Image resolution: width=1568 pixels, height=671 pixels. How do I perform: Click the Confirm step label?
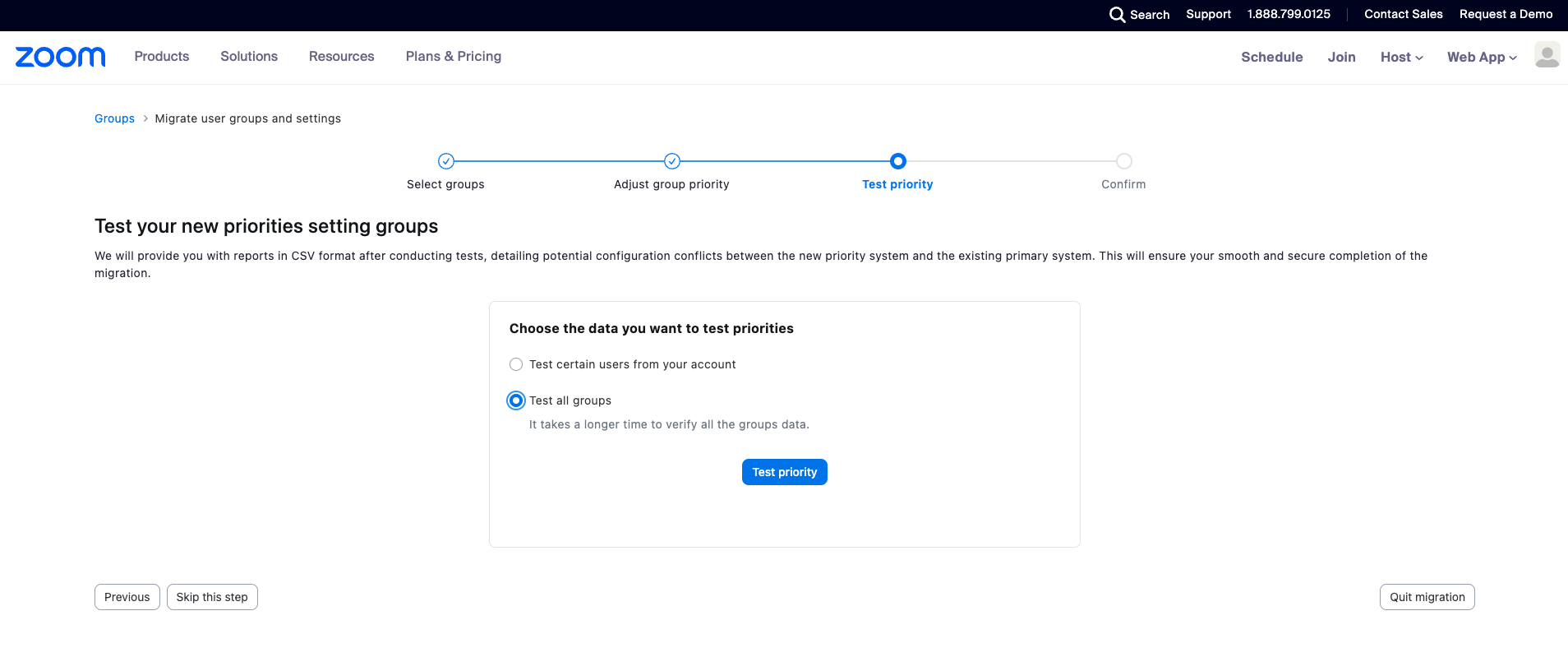click(1123, 184)
